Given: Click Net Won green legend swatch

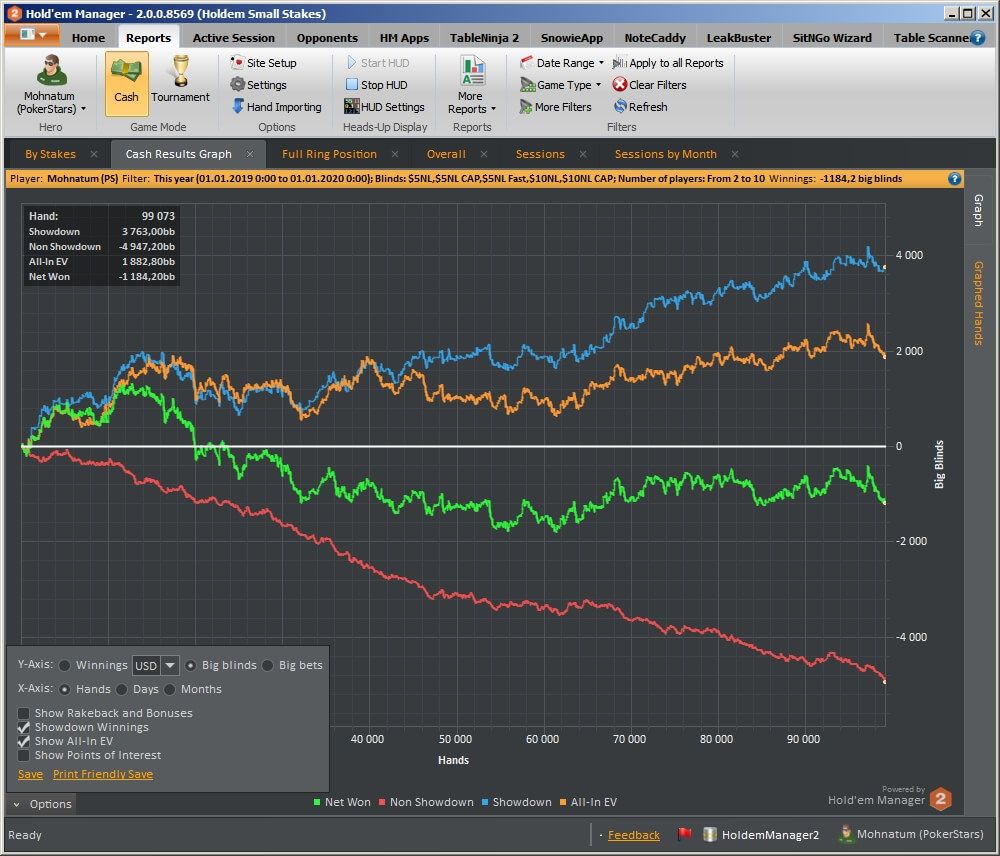Looking at the screenshot, I should (x=317, y=802).
